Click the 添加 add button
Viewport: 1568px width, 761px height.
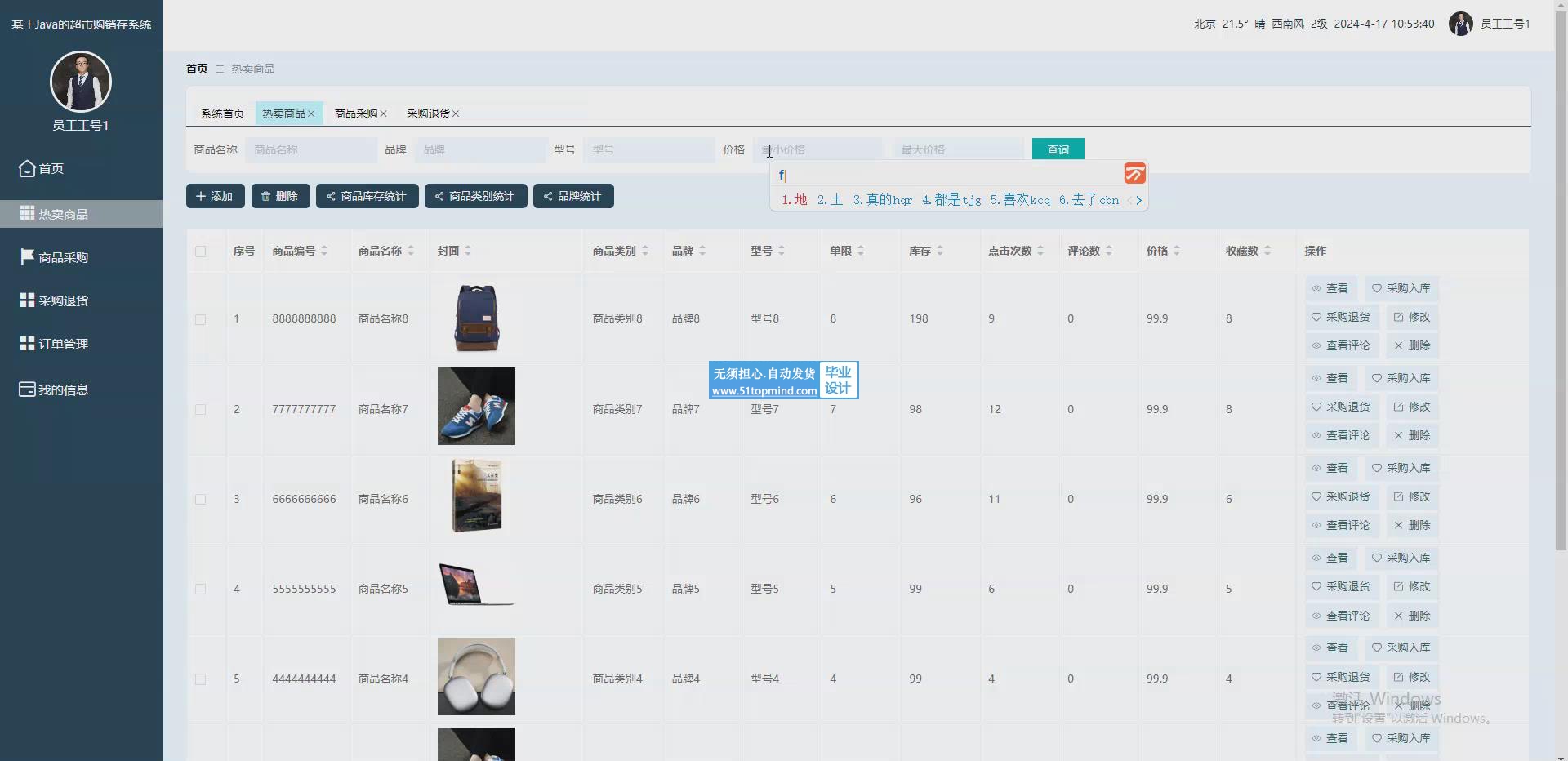tap(215, 196)
